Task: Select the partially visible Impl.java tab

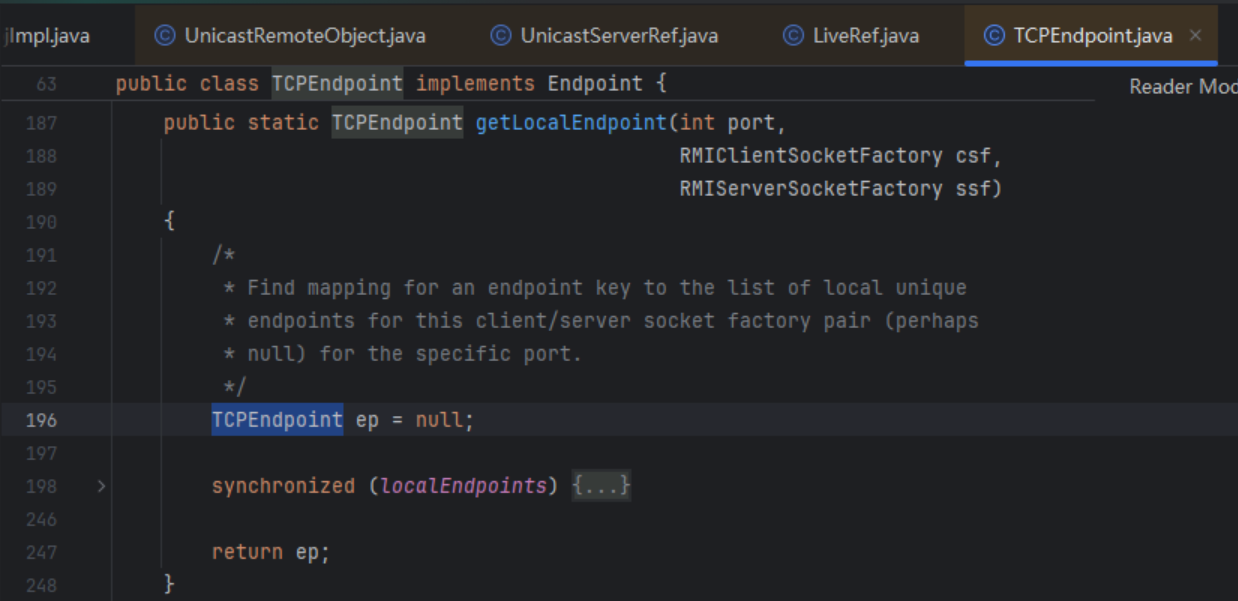Action: click(48, 36)
